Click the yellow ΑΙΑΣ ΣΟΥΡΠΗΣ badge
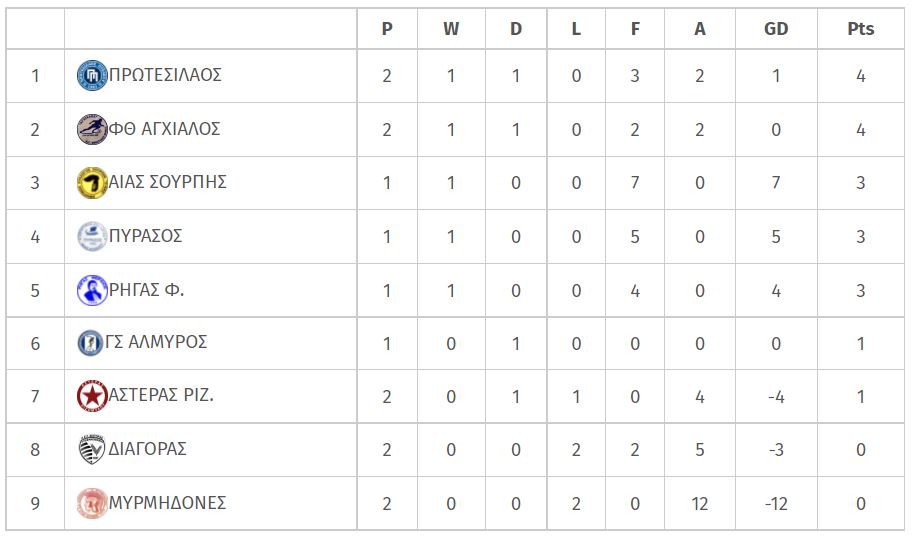The height and width of the screenshot is (539, 913). coord(93,183)
